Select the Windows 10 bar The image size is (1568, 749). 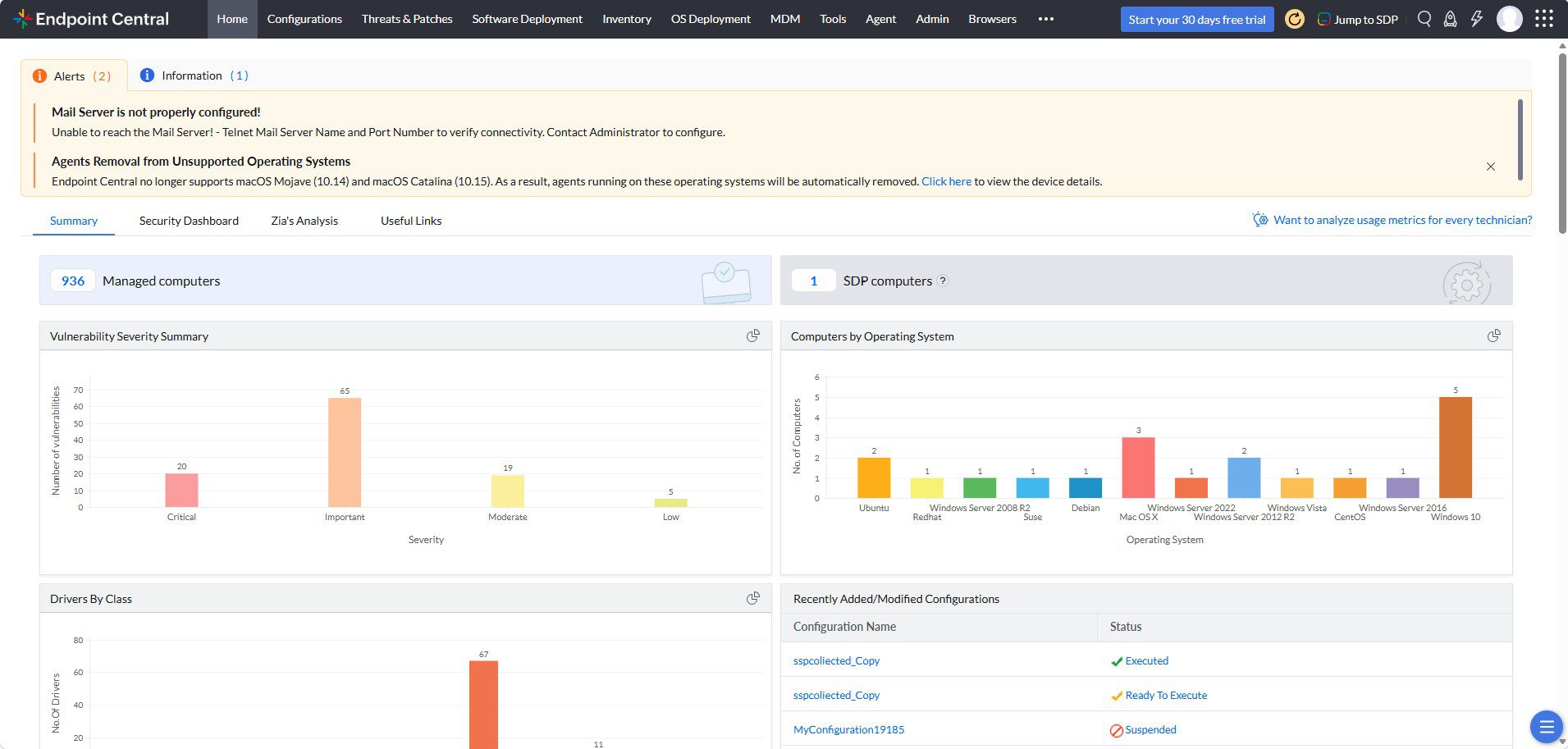(x=1456, y=447)
